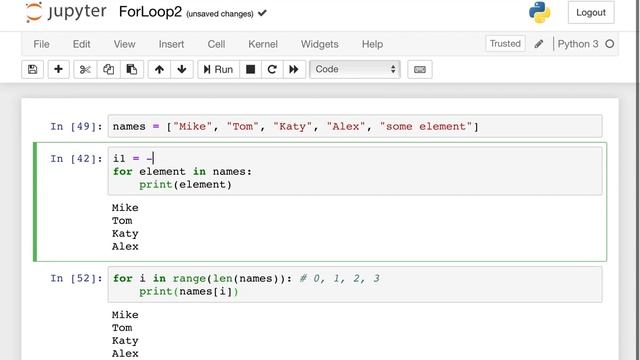Select the In [49] cell prompt
The height and width of the screenshot is (360, 640).
click(76, 127)
